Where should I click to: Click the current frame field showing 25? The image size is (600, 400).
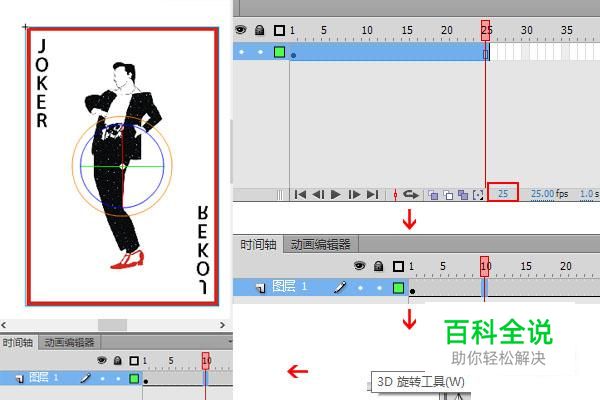click(x=503, y=193)
